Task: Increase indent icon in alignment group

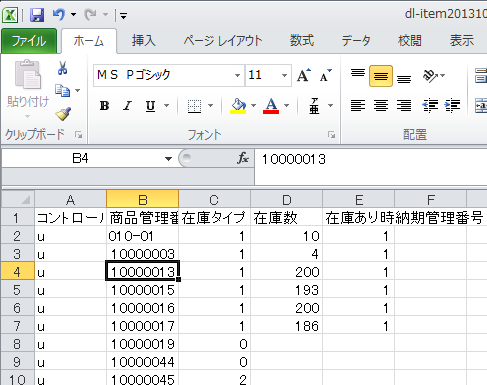Action: (x=452, y=106)
